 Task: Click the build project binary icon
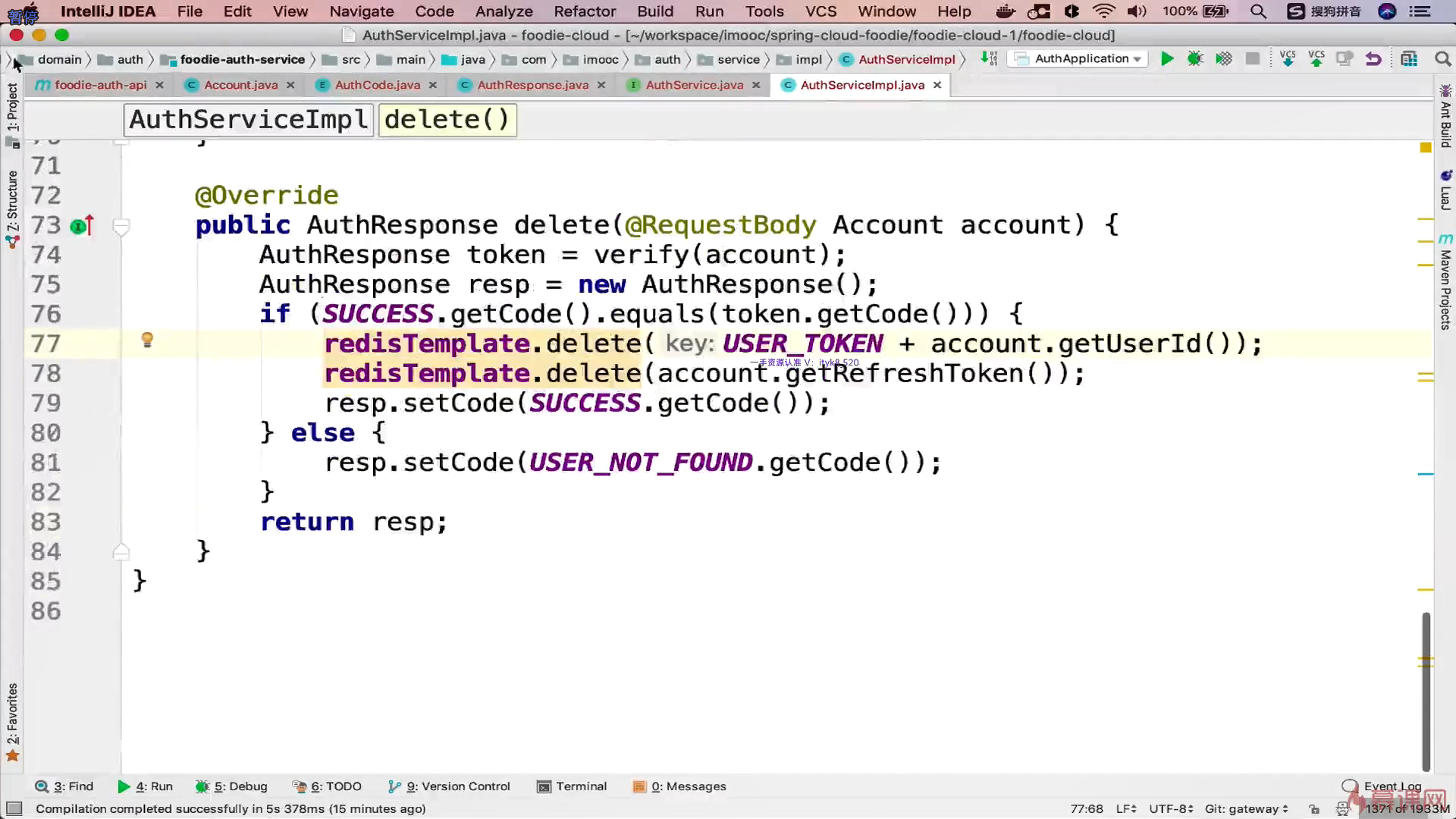point(989,59)
